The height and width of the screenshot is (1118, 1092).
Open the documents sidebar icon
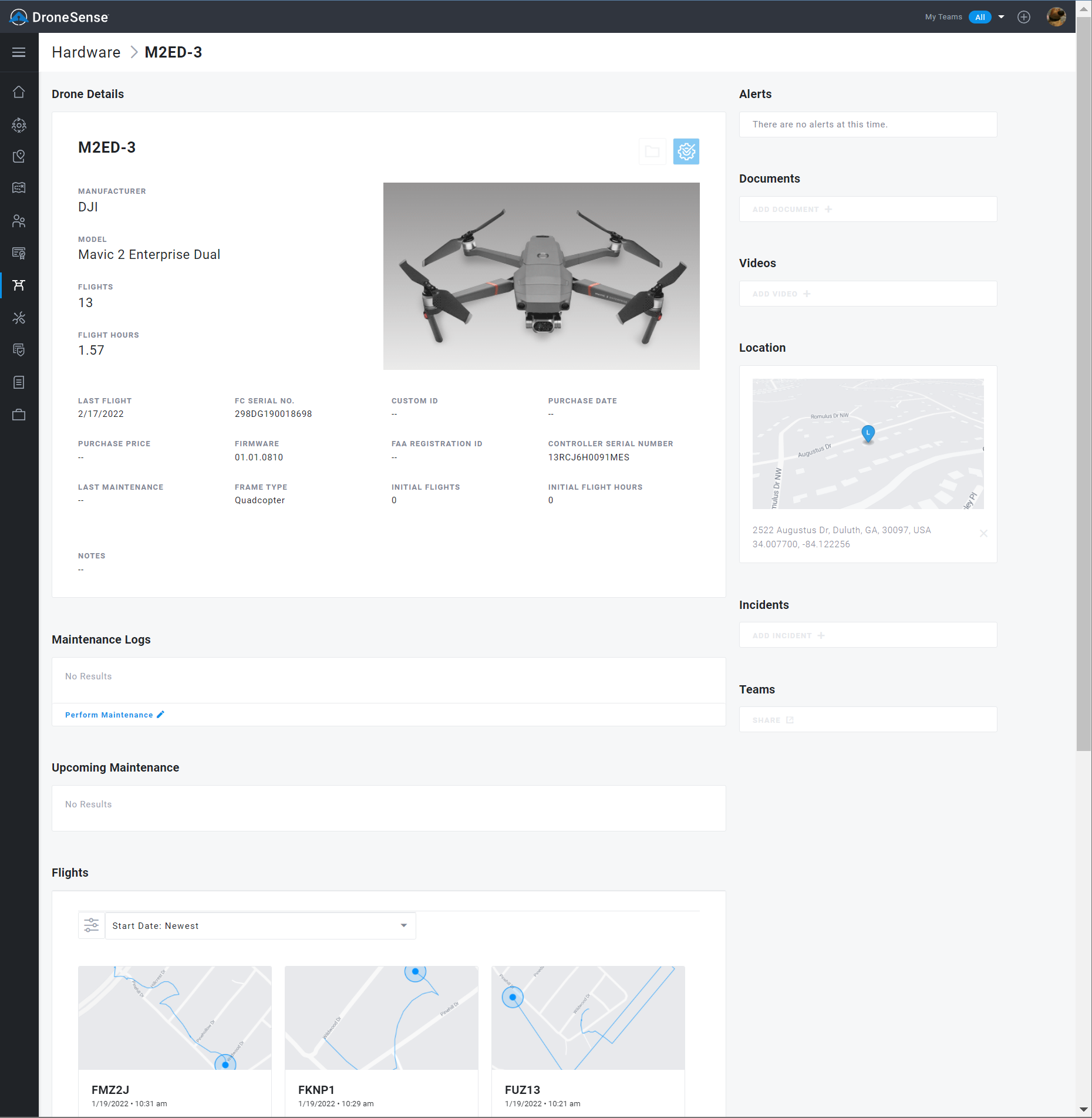pyautogui.click(x=19, y=382)
